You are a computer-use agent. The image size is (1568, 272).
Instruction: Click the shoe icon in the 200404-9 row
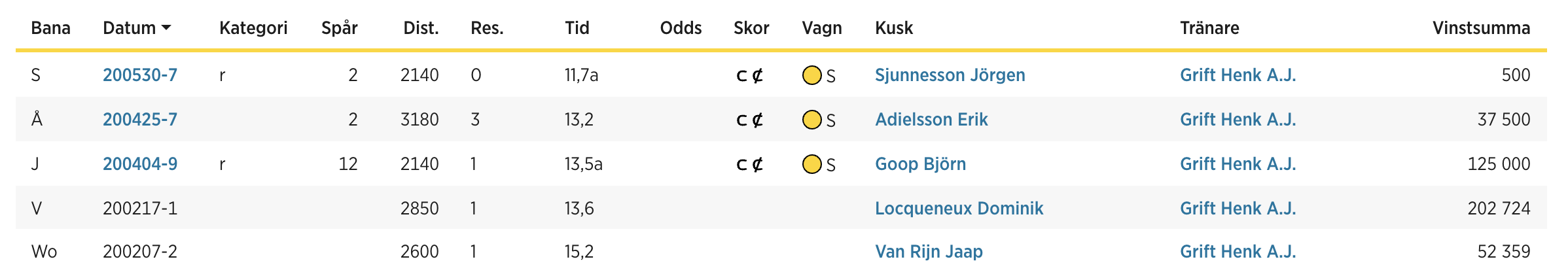point(749,165)
